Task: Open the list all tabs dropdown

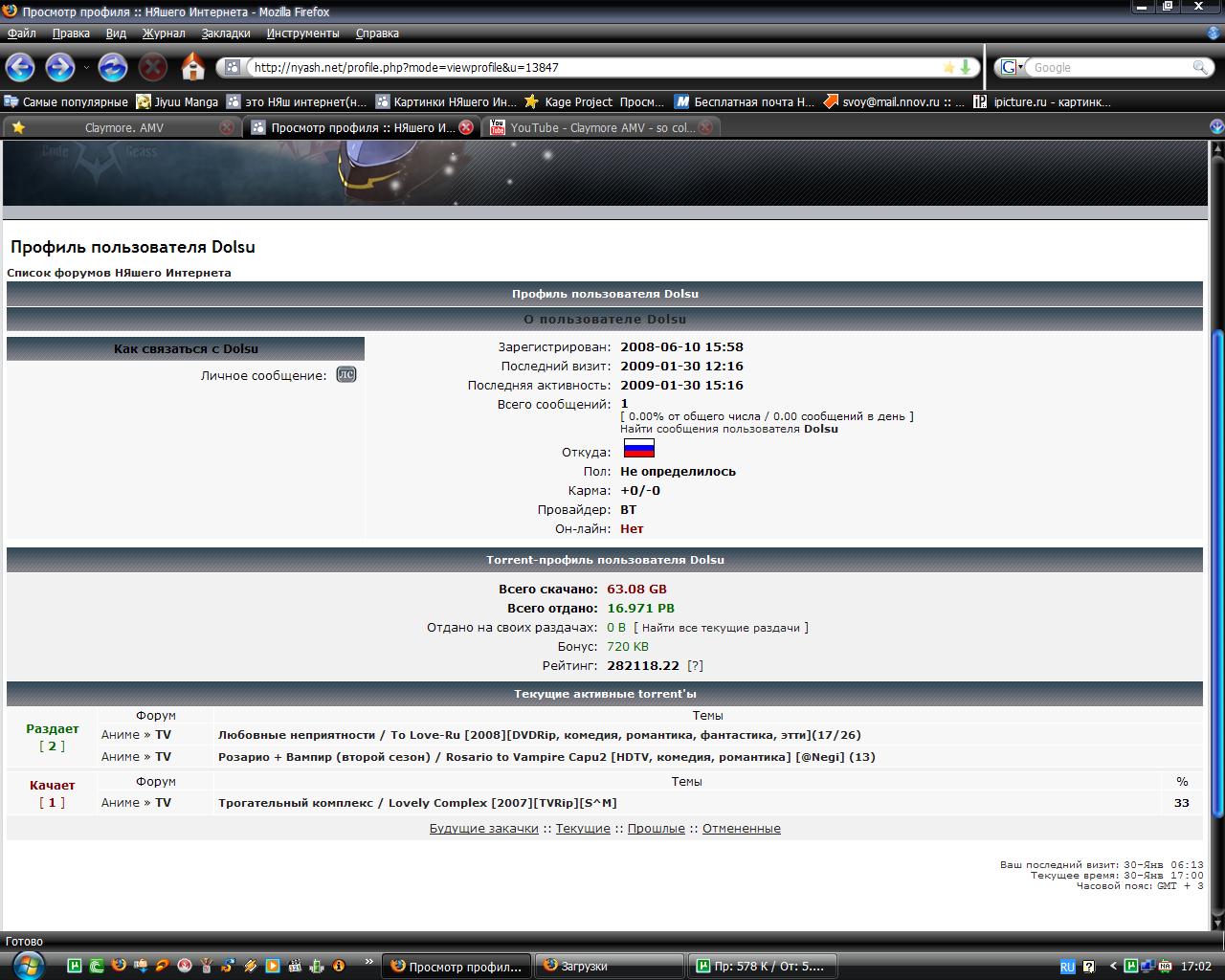Action: point(1216,126)
